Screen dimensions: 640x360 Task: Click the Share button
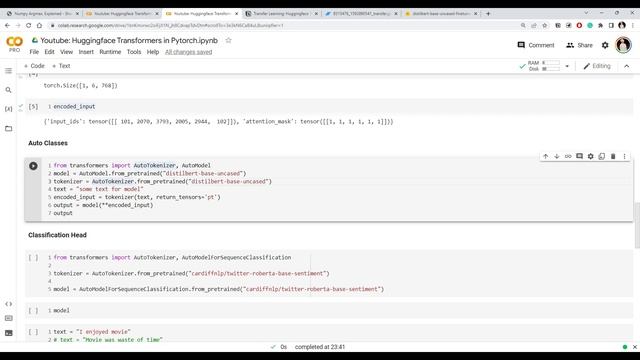[579, 45]
